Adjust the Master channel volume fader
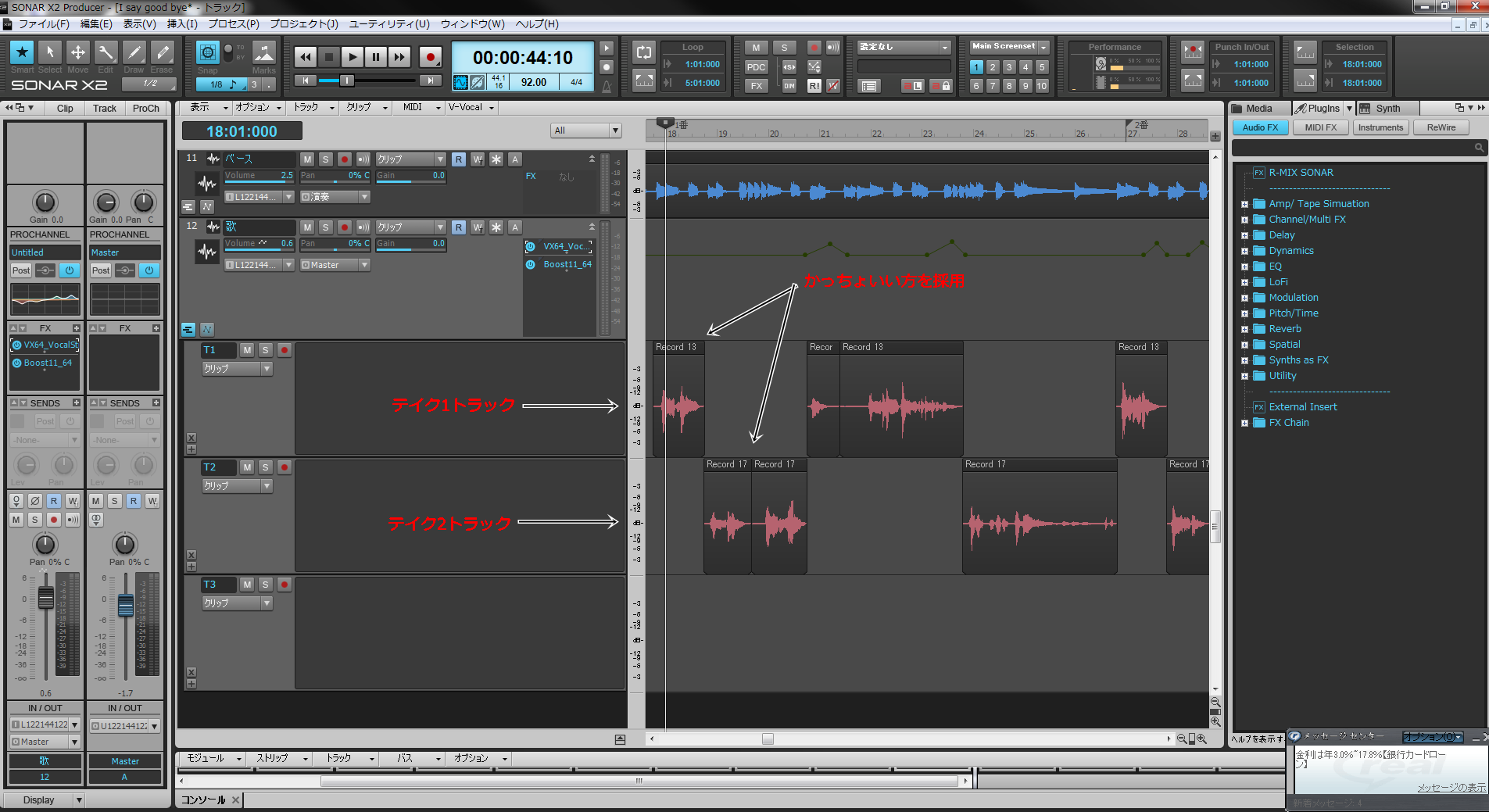Screen dimensions: 1489x812 [x=125, y=605]
